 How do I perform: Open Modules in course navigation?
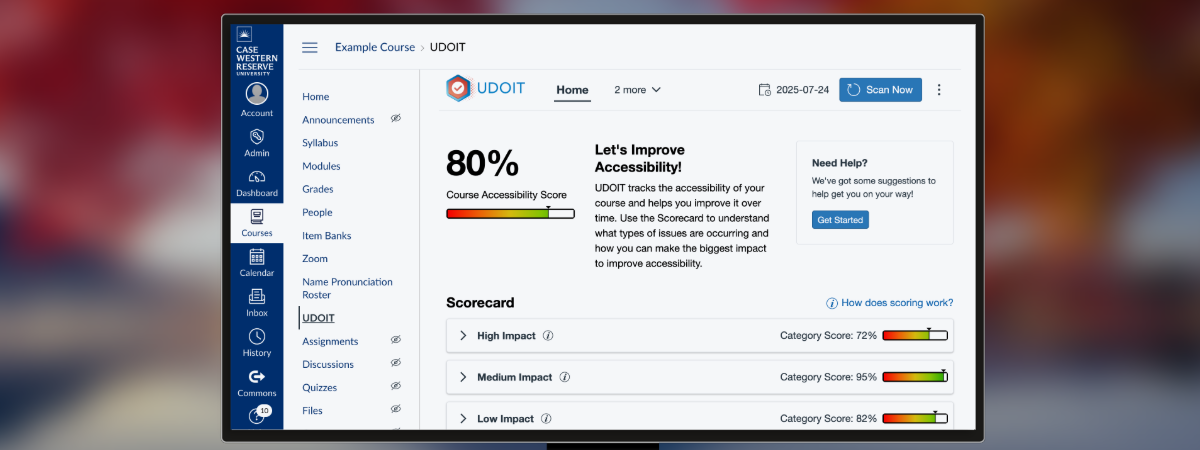[x=321, y=166]
